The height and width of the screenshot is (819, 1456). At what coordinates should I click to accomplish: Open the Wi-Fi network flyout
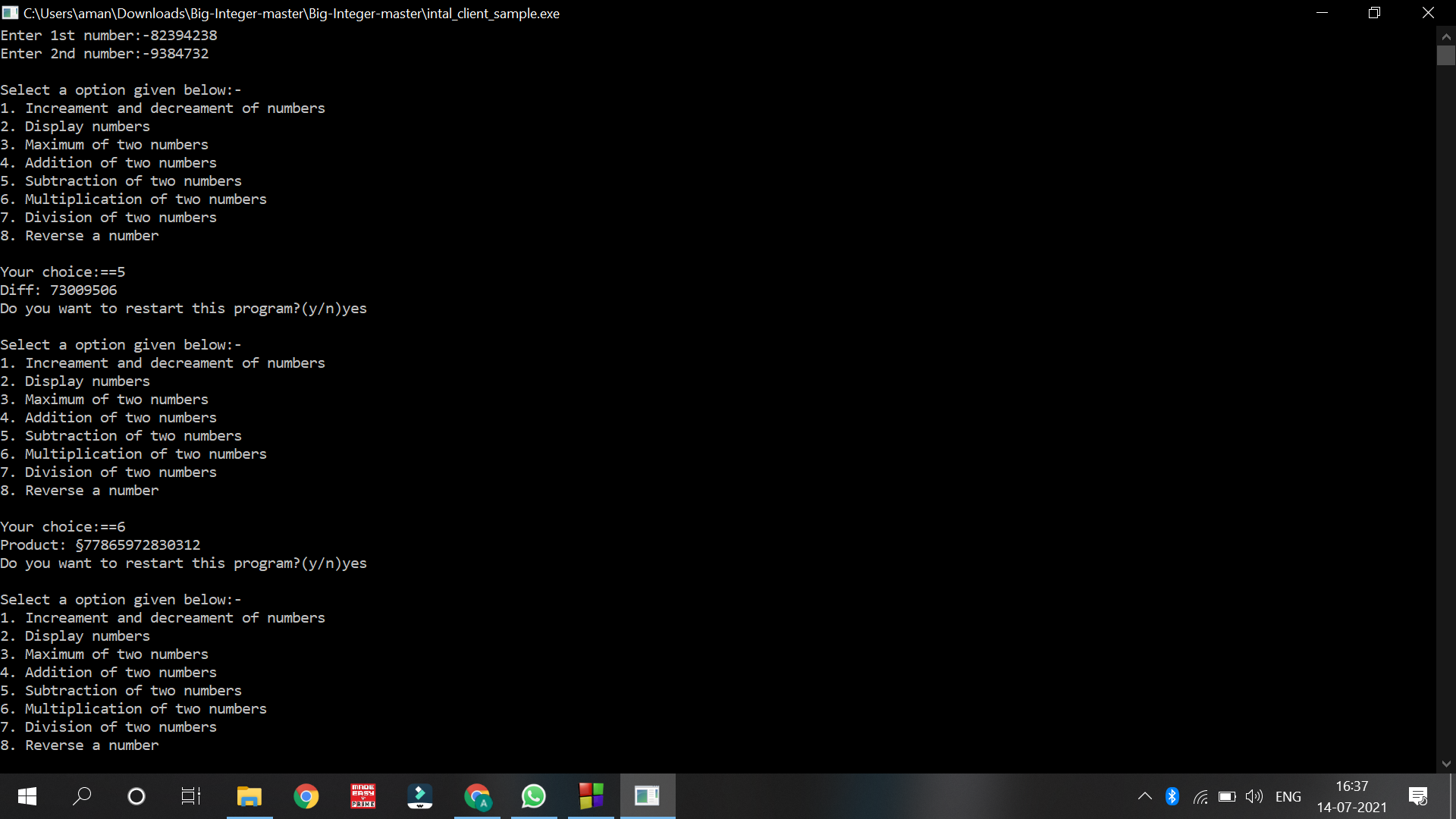(1200, 796)
